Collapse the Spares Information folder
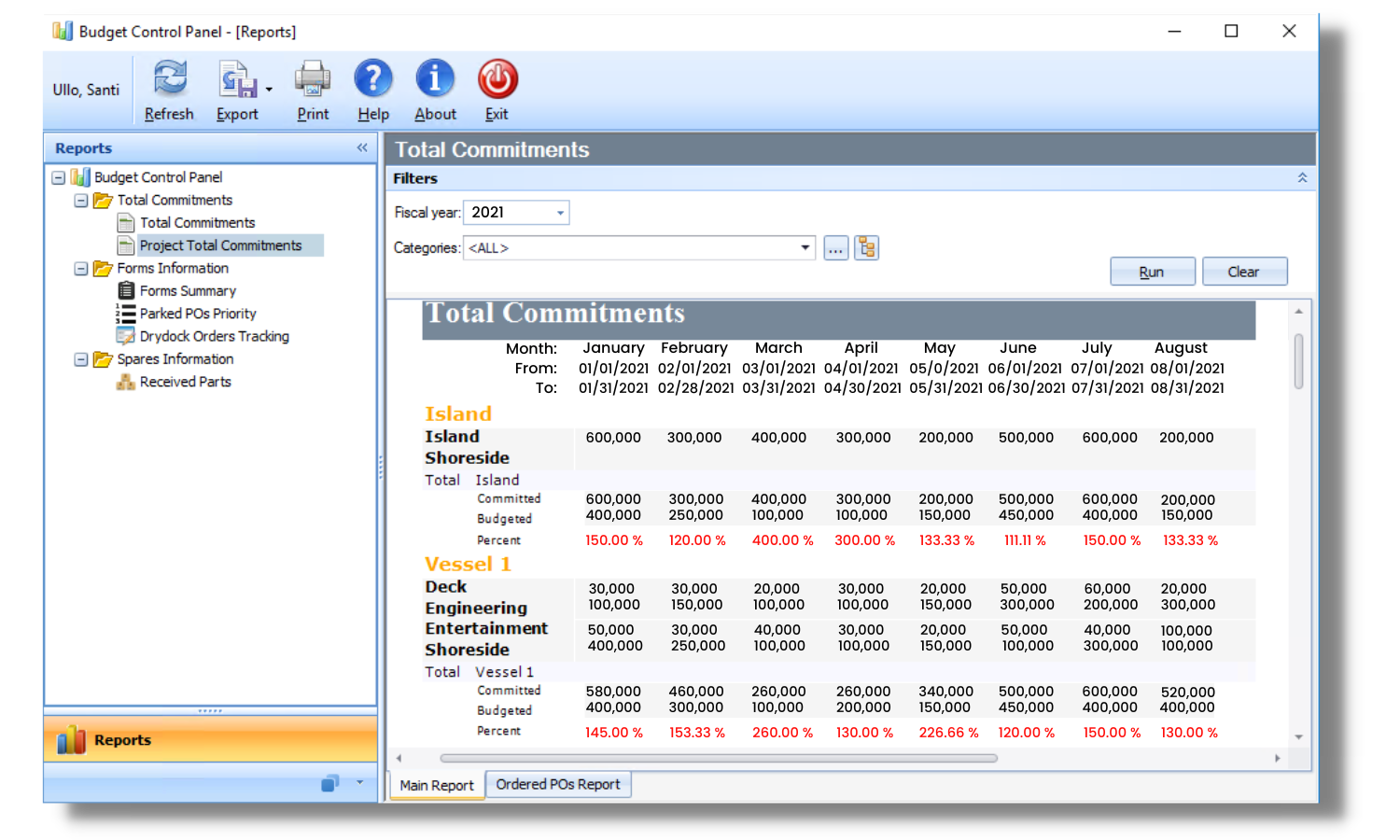Image resolution: width=1400 pixels, height=840 pixels. (x=80, y=358)
